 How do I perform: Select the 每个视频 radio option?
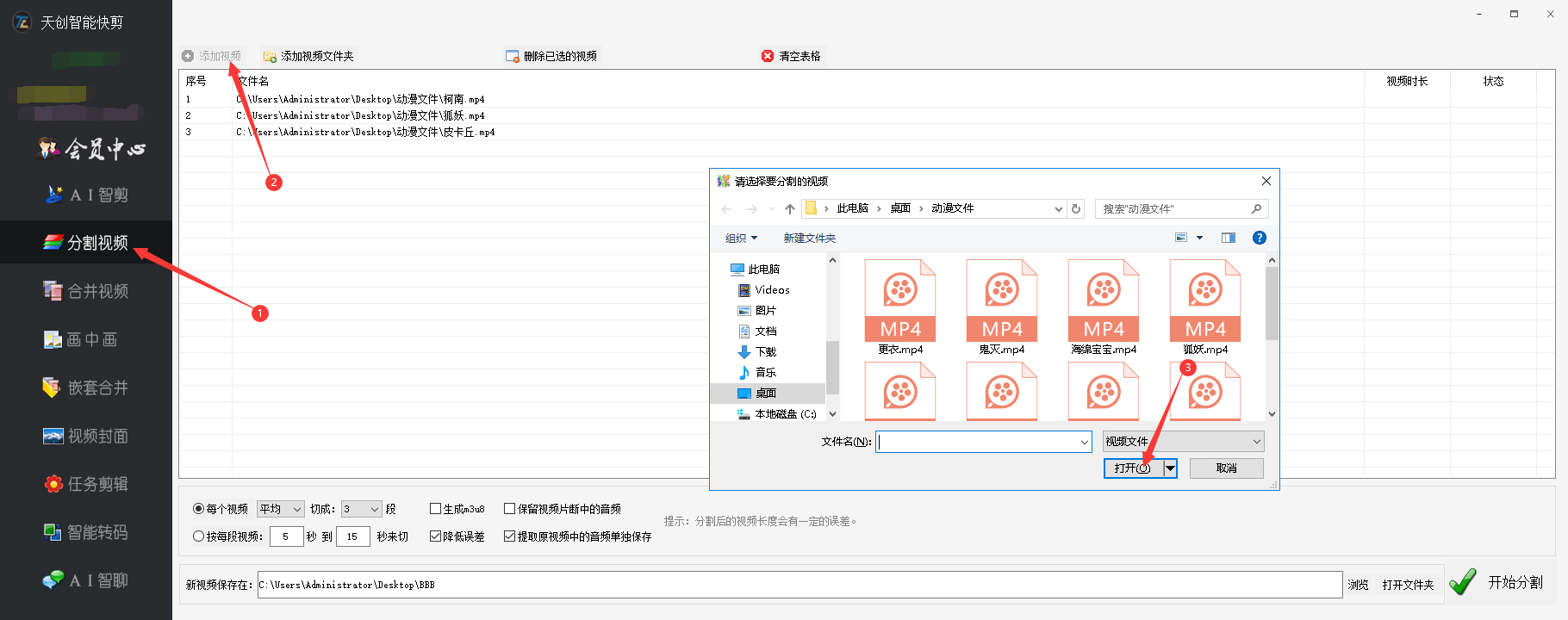221,509
